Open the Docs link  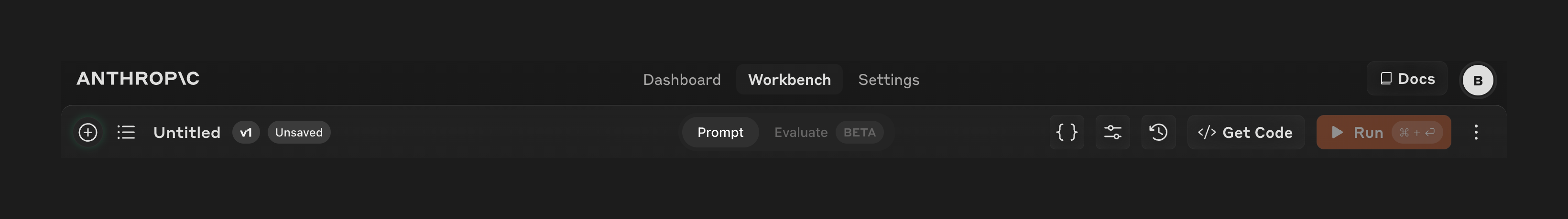(1407, 78)
